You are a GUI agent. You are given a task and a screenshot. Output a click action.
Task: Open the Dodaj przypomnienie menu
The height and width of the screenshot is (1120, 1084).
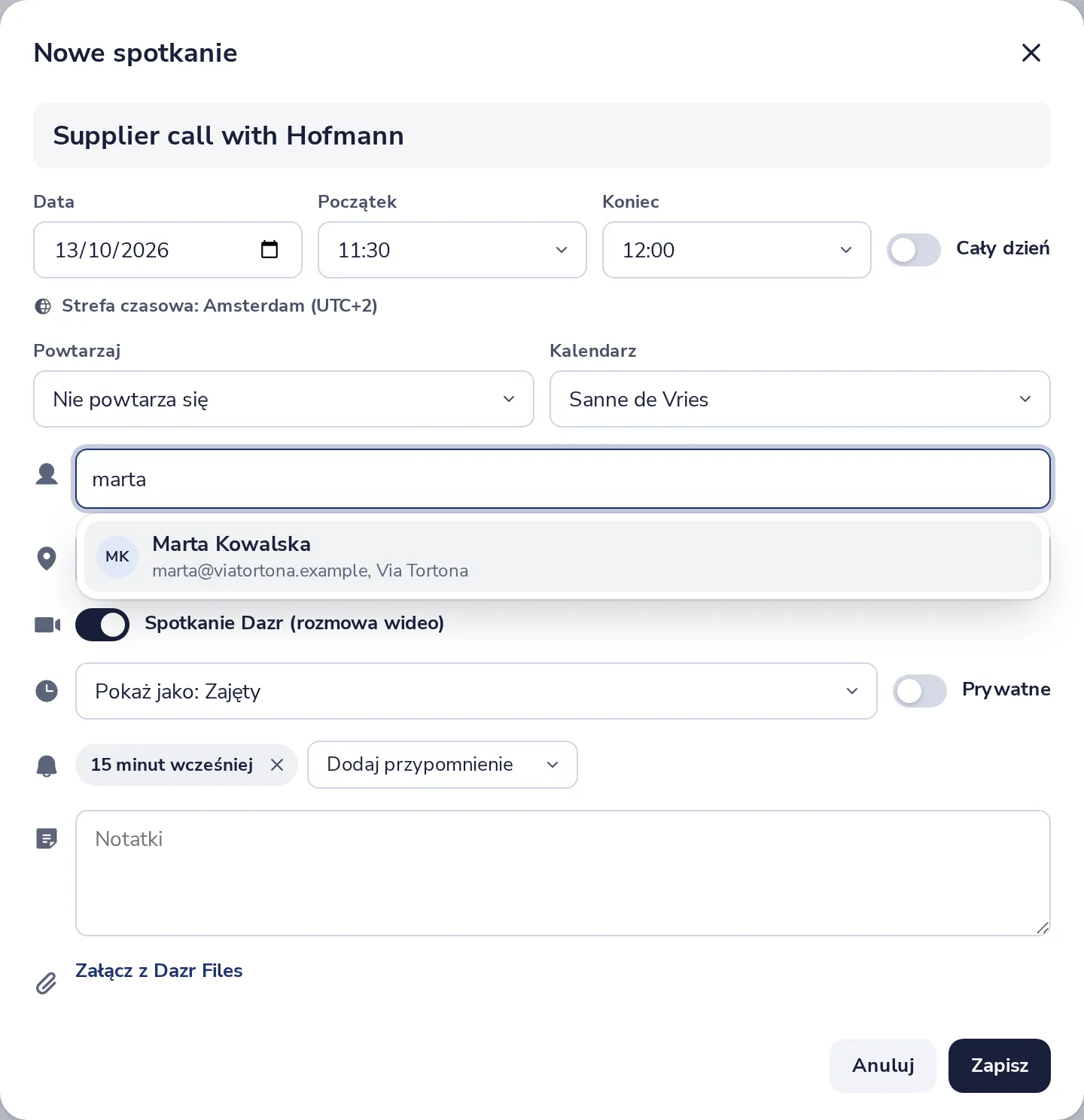click(443, 765)
